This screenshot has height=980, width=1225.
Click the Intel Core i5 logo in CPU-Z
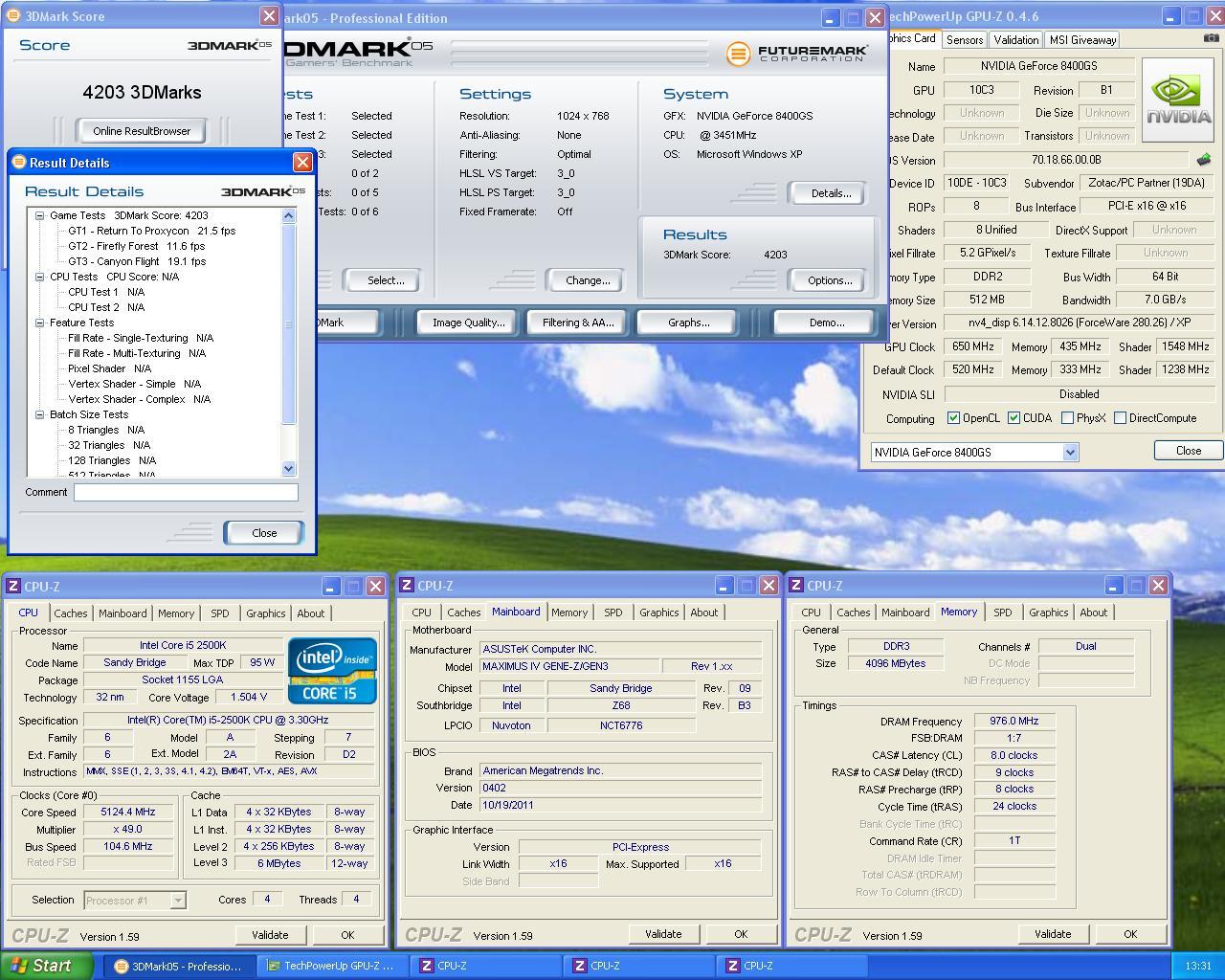(332, 670)
